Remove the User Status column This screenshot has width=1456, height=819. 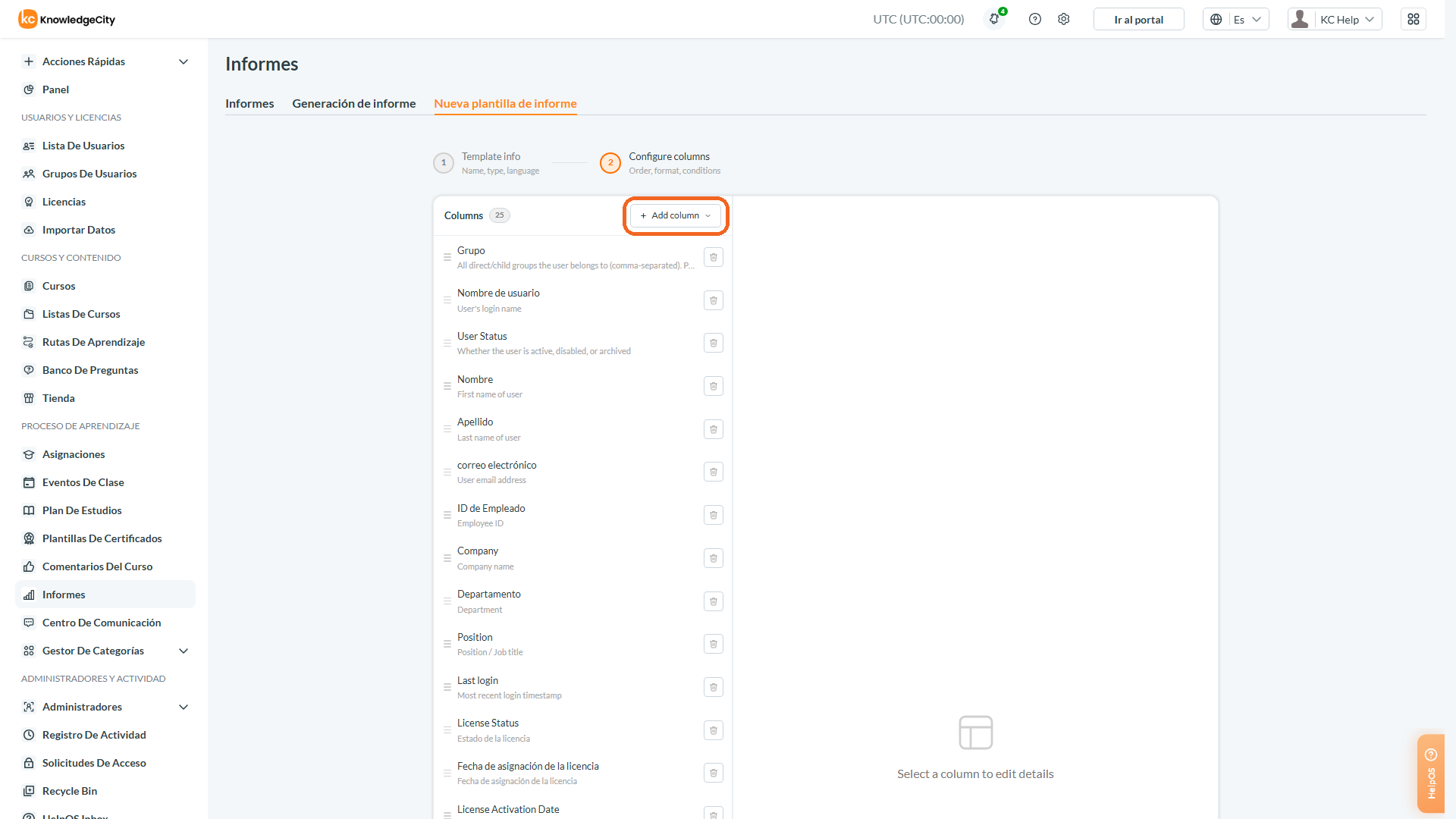click(x=713, y=344)
